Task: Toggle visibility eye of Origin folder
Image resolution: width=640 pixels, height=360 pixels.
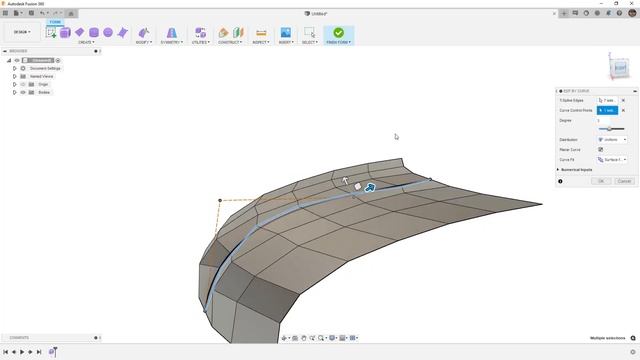Action: tap(23, 84)
